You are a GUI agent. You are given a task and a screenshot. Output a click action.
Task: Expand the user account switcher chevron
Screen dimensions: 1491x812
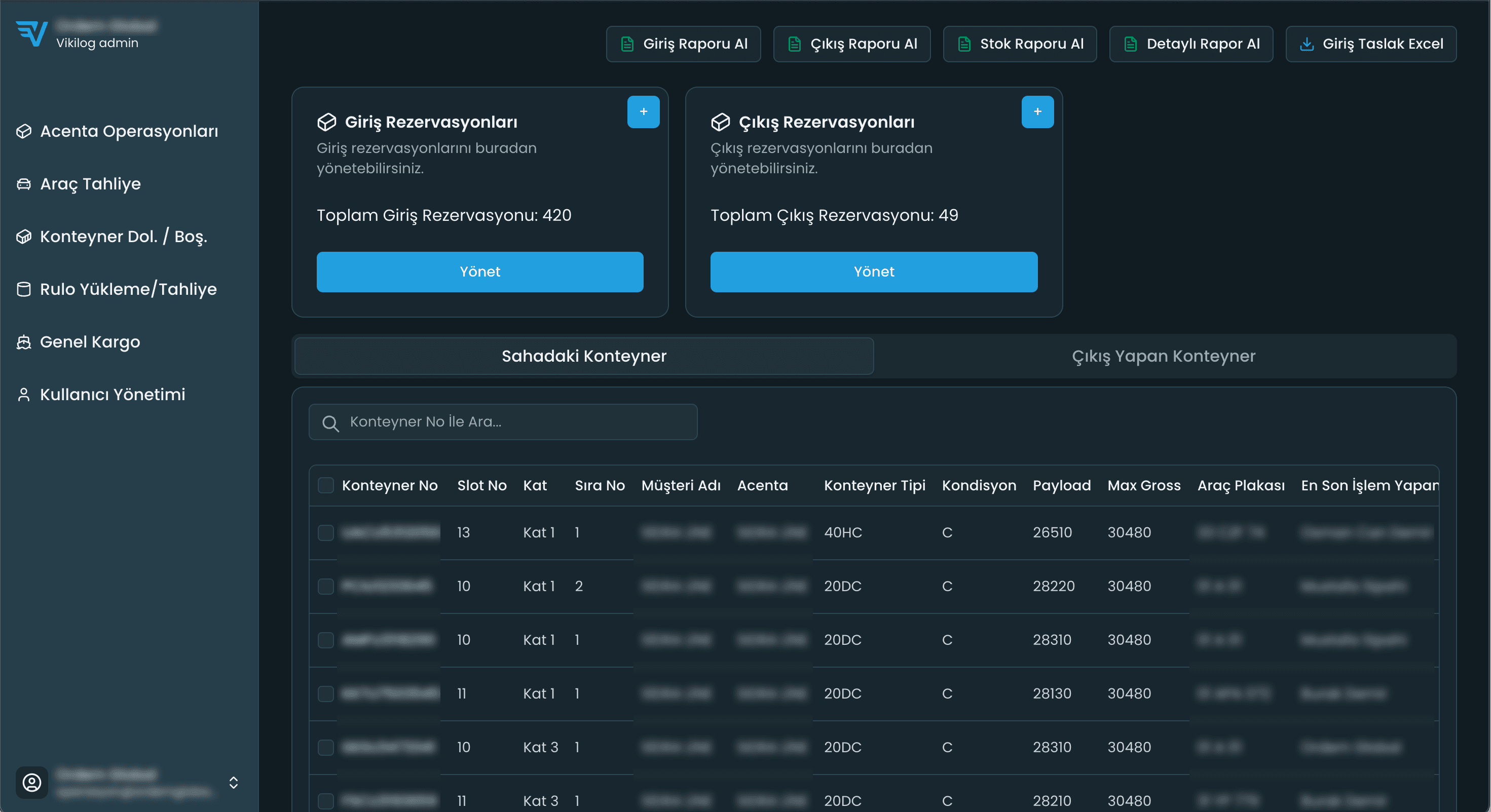click(233, 782)
